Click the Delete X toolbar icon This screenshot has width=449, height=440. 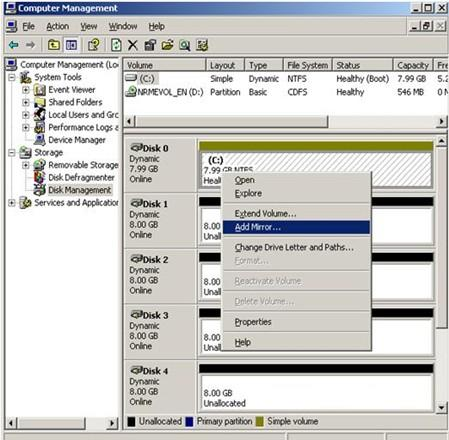coord(133,45)
